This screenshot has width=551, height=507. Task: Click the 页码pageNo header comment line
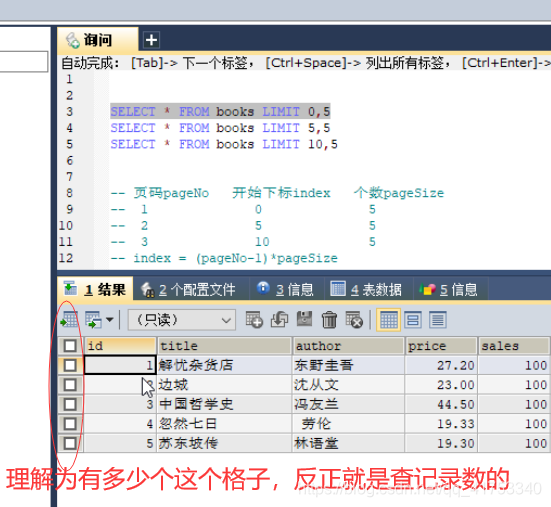(x=277, y=193)
